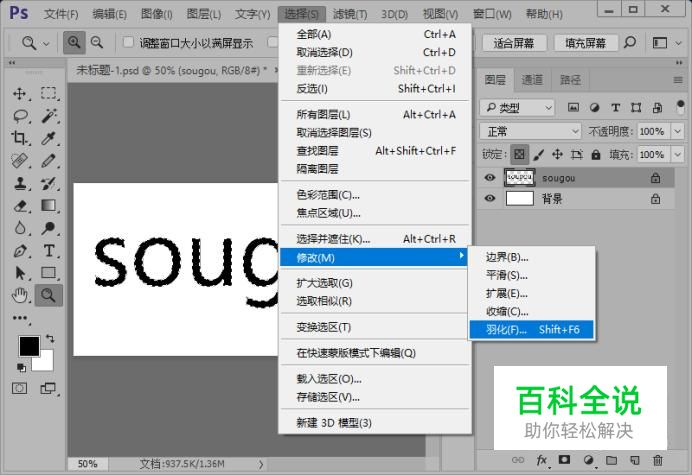The height and width of the screenshot is (475, 692).
Task: Click the white background color swatch
Action: [x=46, y=364]
